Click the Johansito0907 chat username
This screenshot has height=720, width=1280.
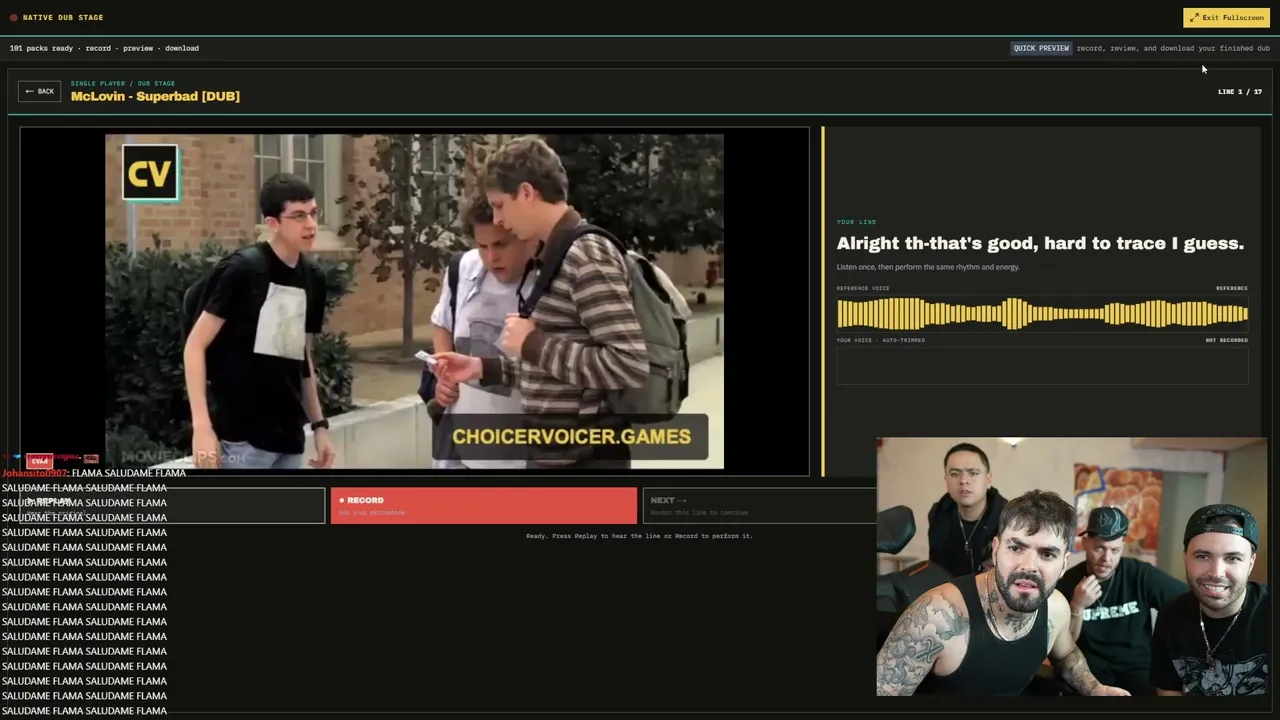point(34,473)
